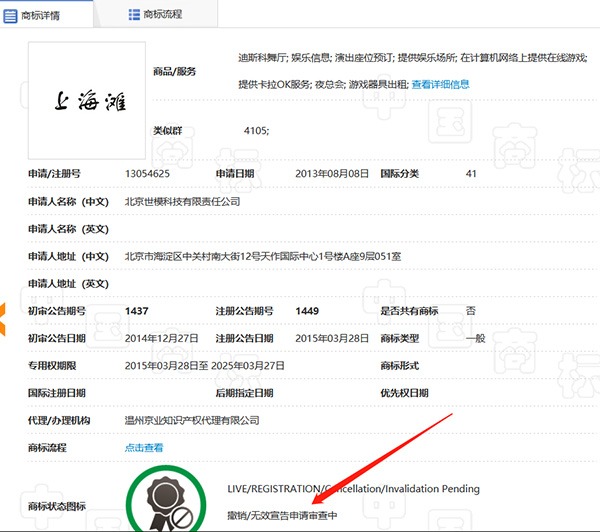Select international class value 41
The width and height of the screenshot is (600, 532).
(471, 174)
